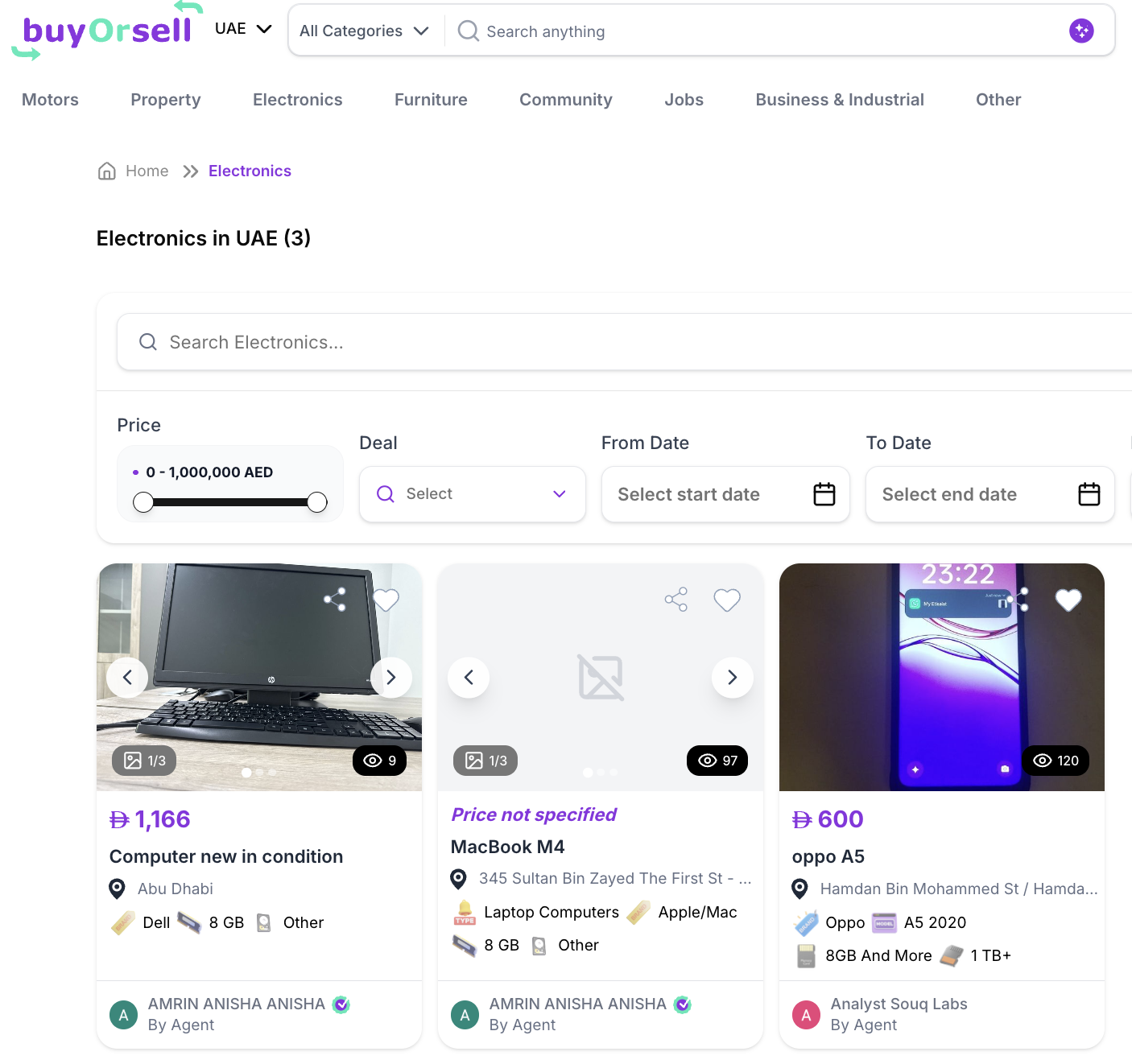The height and width of the screenshot is (1064, 1132).
Task: Click the left handle of price slider
Action: [143, 502]
